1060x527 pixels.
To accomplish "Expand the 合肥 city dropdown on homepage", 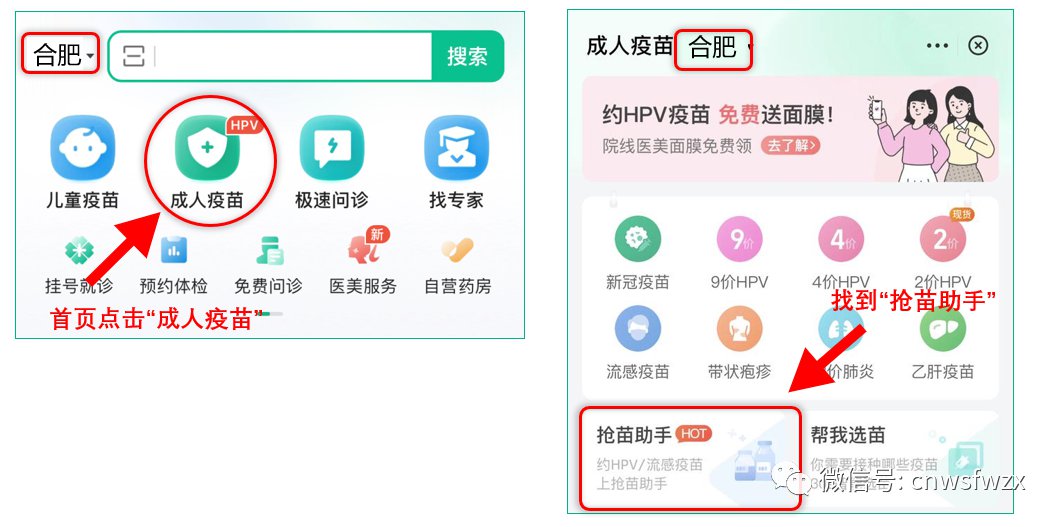I will 61,54.
